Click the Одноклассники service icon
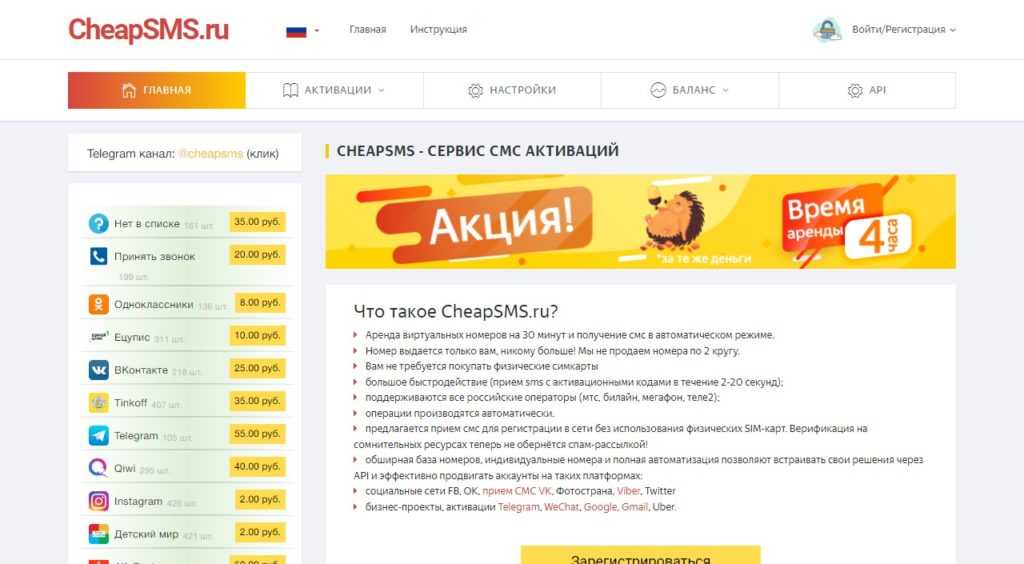The image size is (1024, 564). pyautogui.click(x=99, y=304)
